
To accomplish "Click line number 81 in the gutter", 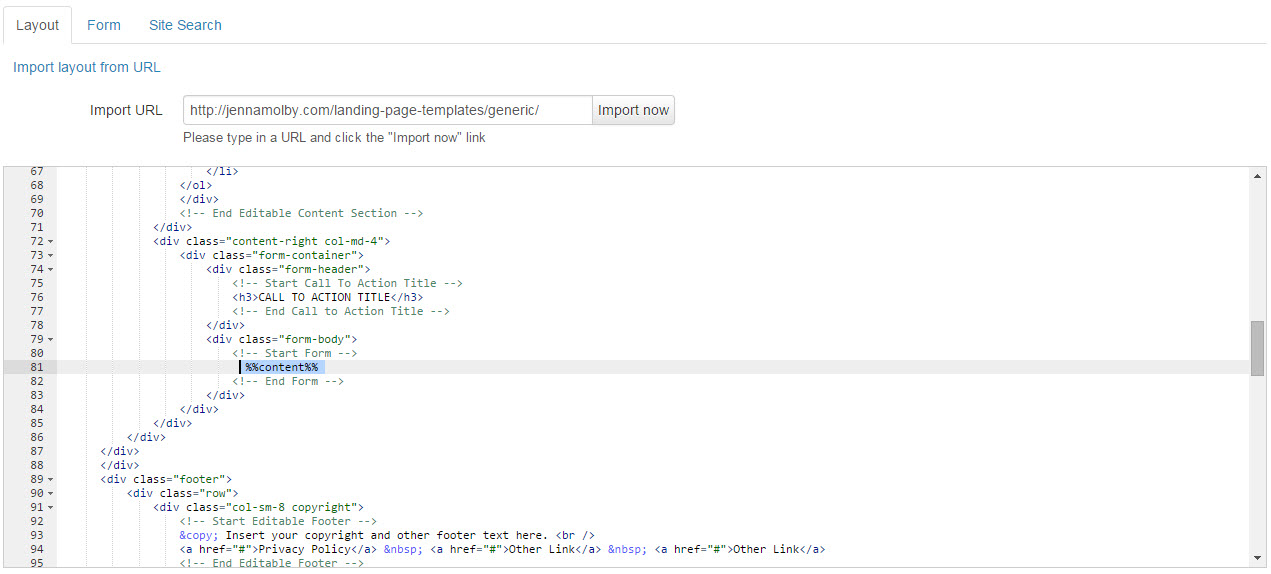I will pyautogui.click(x=37, y=367).
